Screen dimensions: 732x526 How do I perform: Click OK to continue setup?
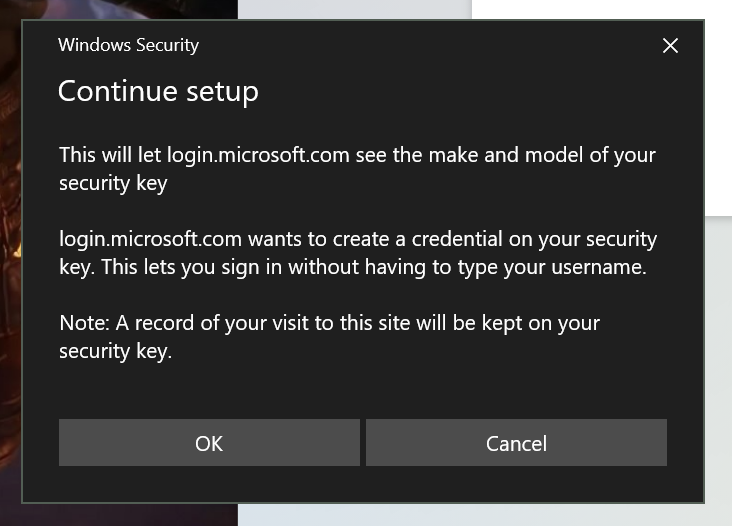(209, 443)
